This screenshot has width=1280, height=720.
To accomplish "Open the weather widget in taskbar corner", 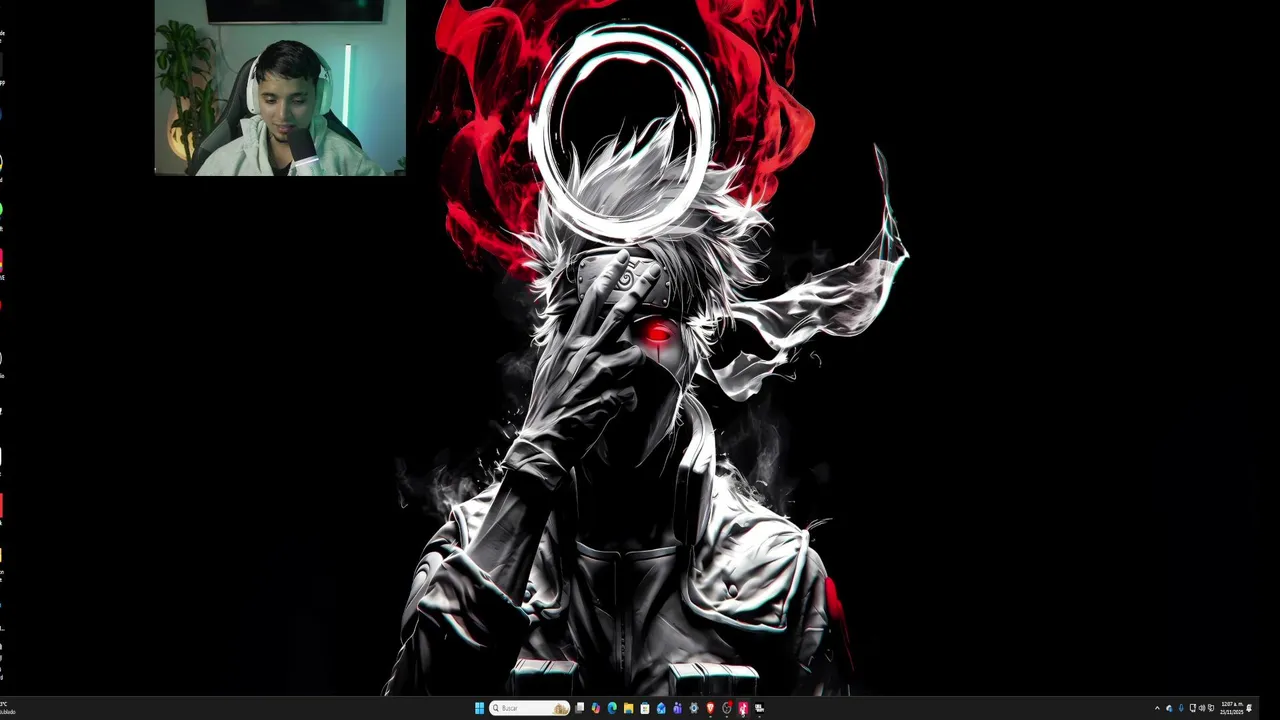I will coord(8,708).
